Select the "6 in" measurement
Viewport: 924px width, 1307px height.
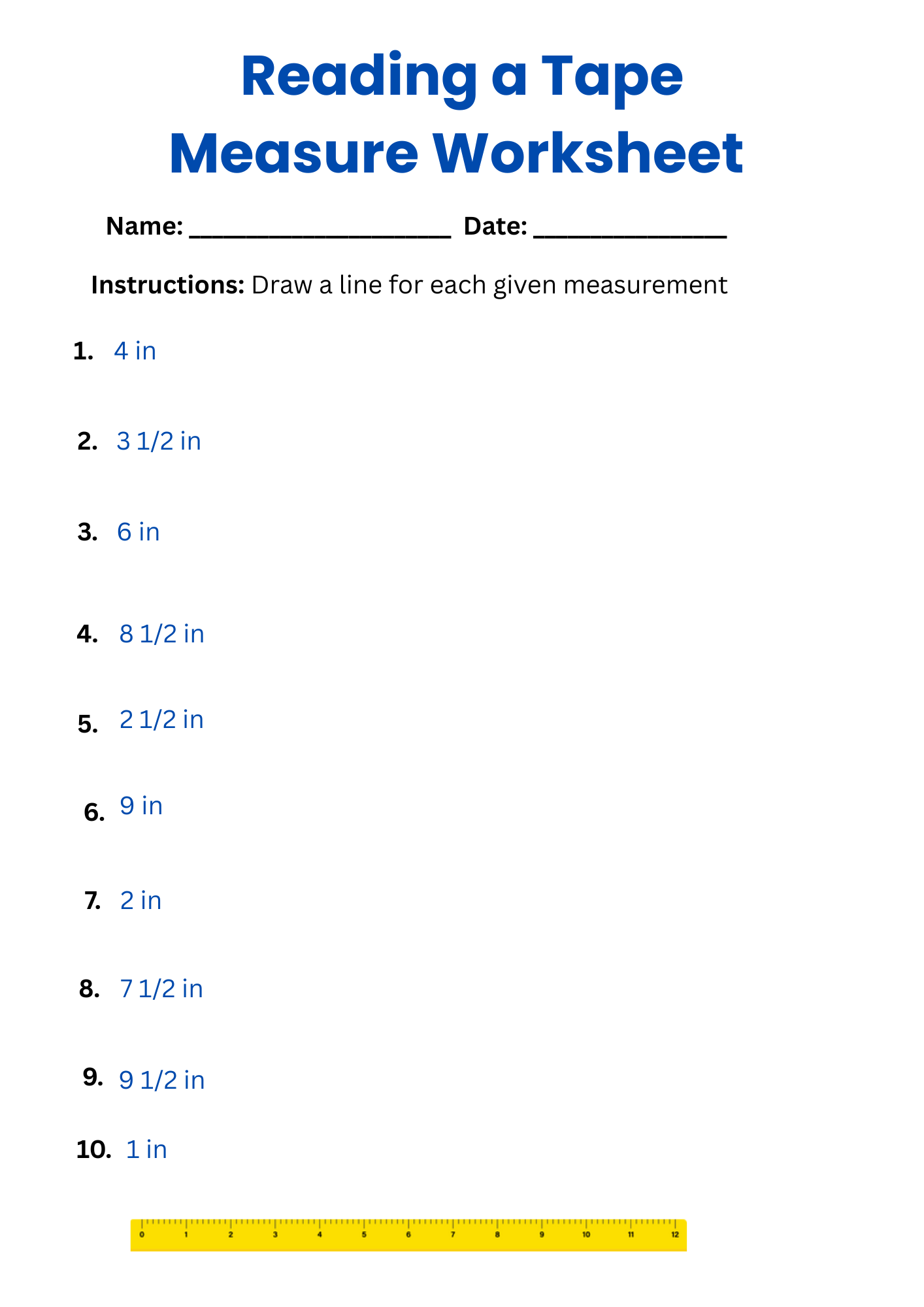(x=139, y=532)
